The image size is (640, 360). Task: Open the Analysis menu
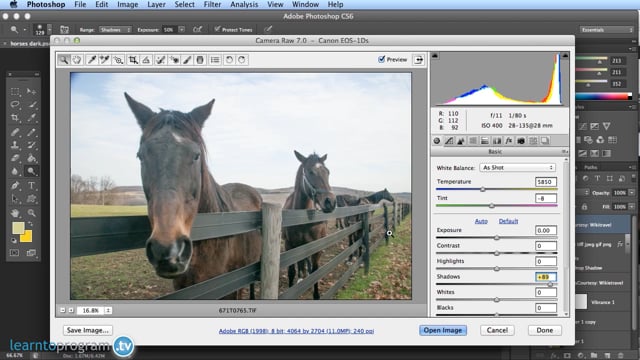(x=244, y=4)
